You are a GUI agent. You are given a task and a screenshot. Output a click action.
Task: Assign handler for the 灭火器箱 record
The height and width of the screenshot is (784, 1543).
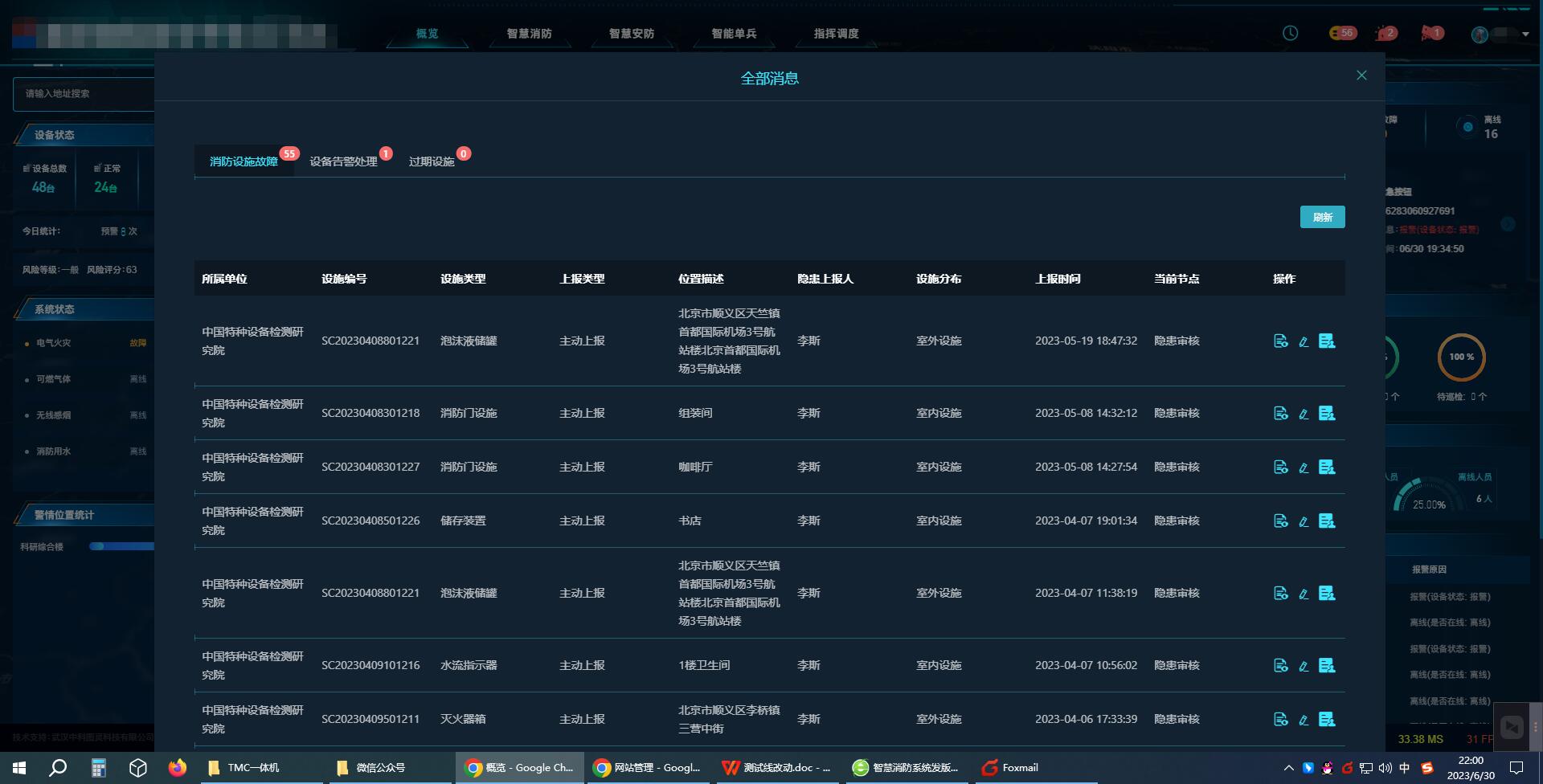[x=1327, y=720]
